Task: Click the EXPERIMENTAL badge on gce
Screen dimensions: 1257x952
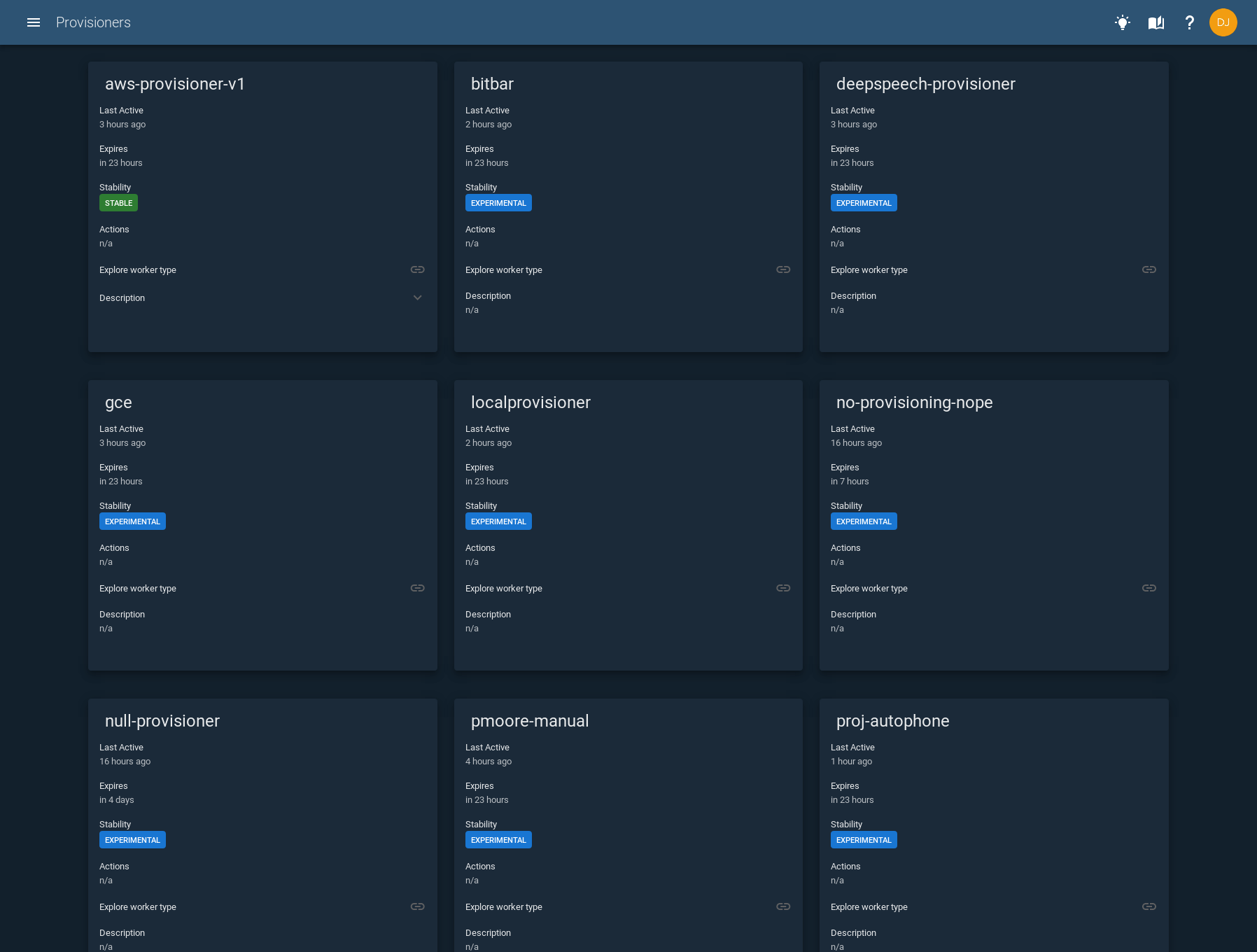Action: [x=132, y=521]
